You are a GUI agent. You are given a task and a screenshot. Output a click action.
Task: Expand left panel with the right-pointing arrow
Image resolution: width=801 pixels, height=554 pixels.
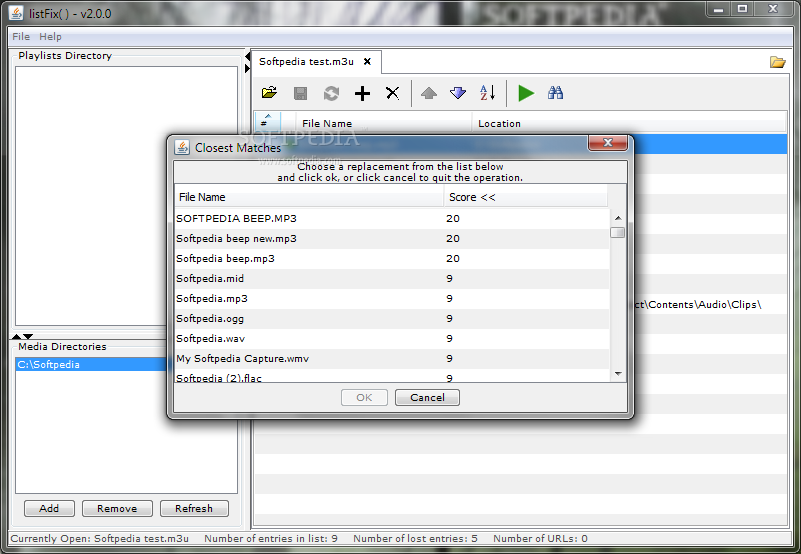247,68
